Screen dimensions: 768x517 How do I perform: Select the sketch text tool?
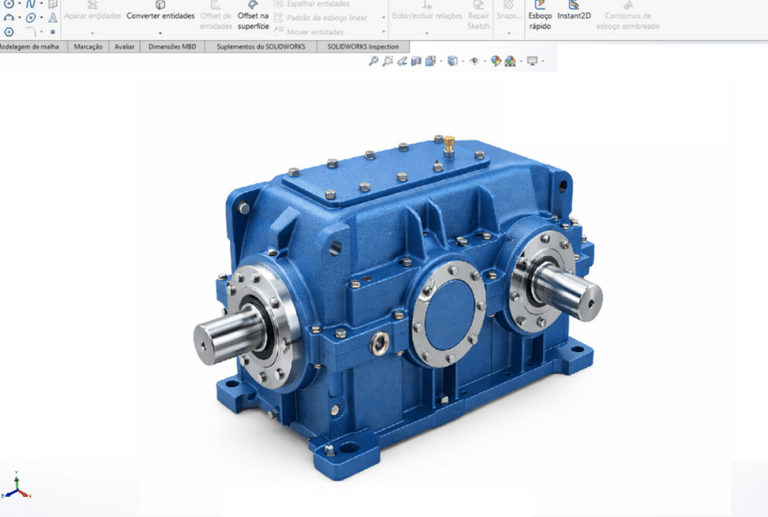coord(53,18)
